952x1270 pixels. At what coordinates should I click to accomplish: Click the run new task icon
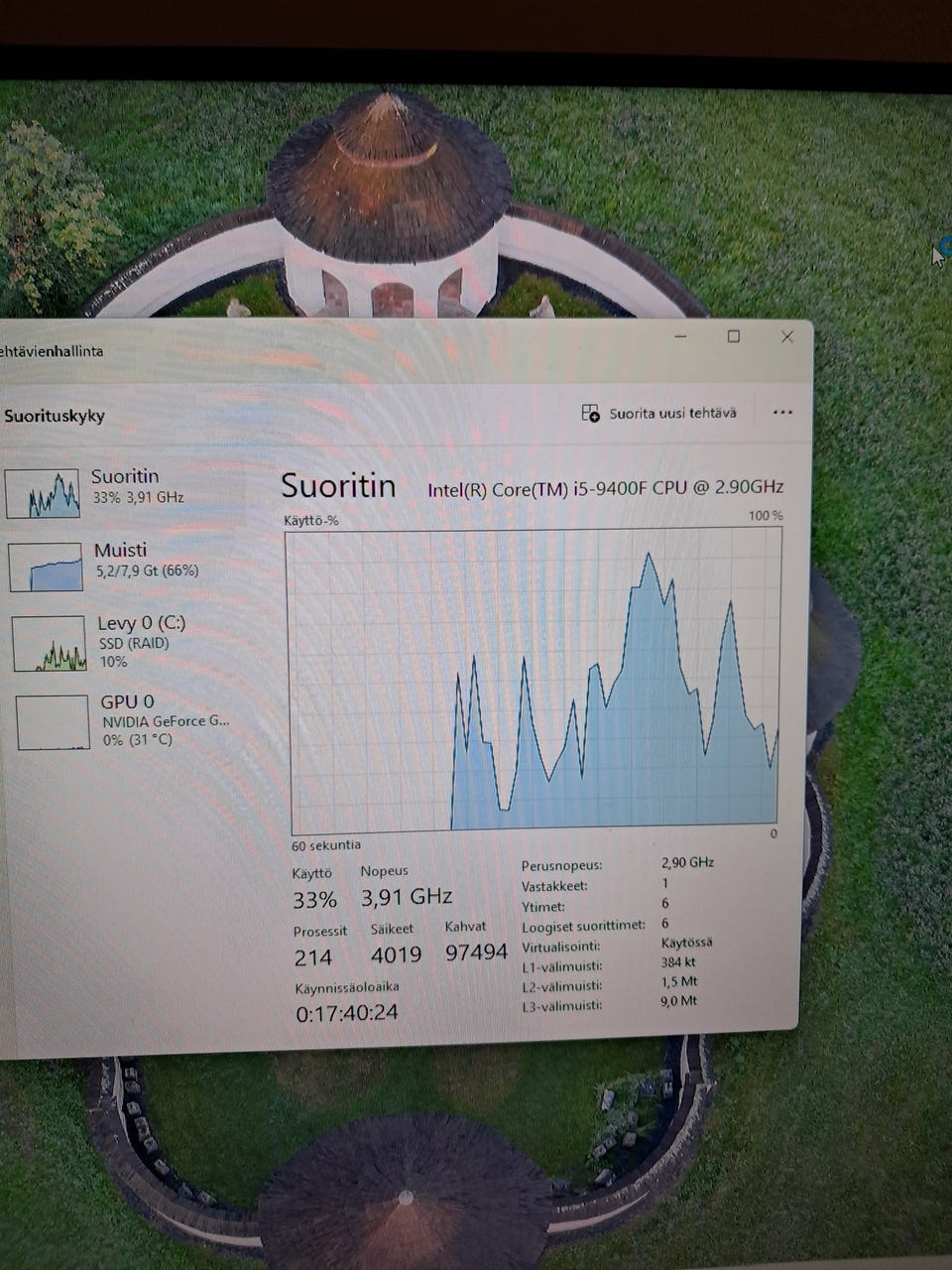(590, 413)
